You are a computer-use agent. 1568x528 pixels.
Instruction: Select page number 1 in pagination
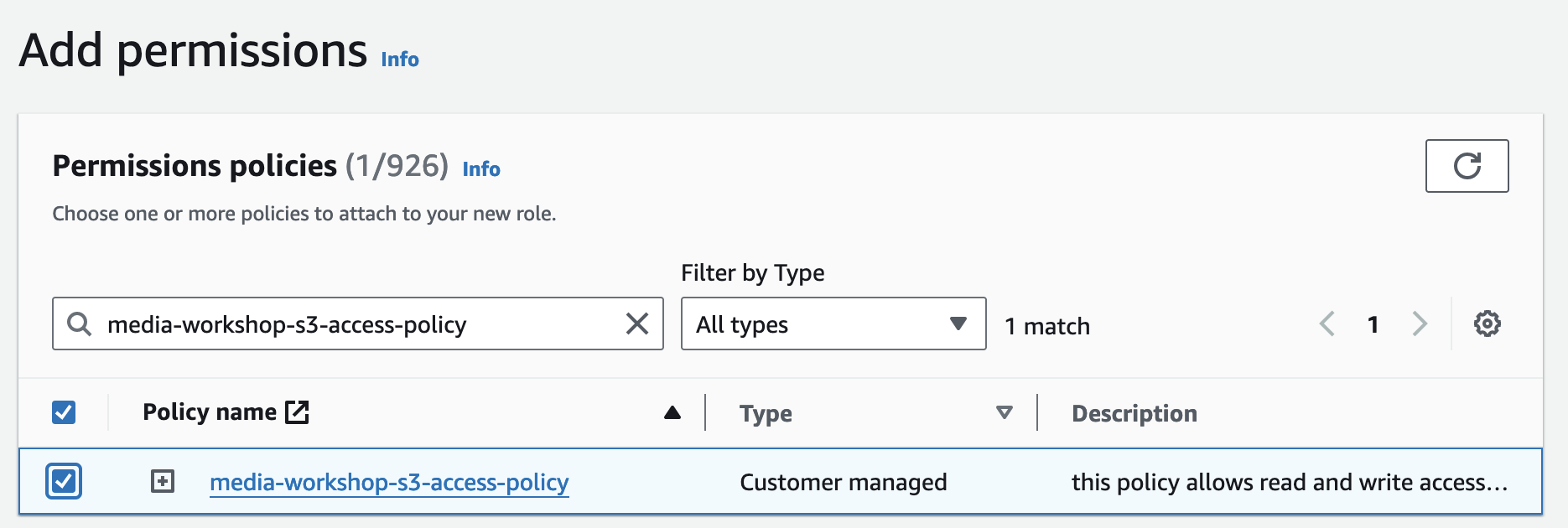(1373, 324)
